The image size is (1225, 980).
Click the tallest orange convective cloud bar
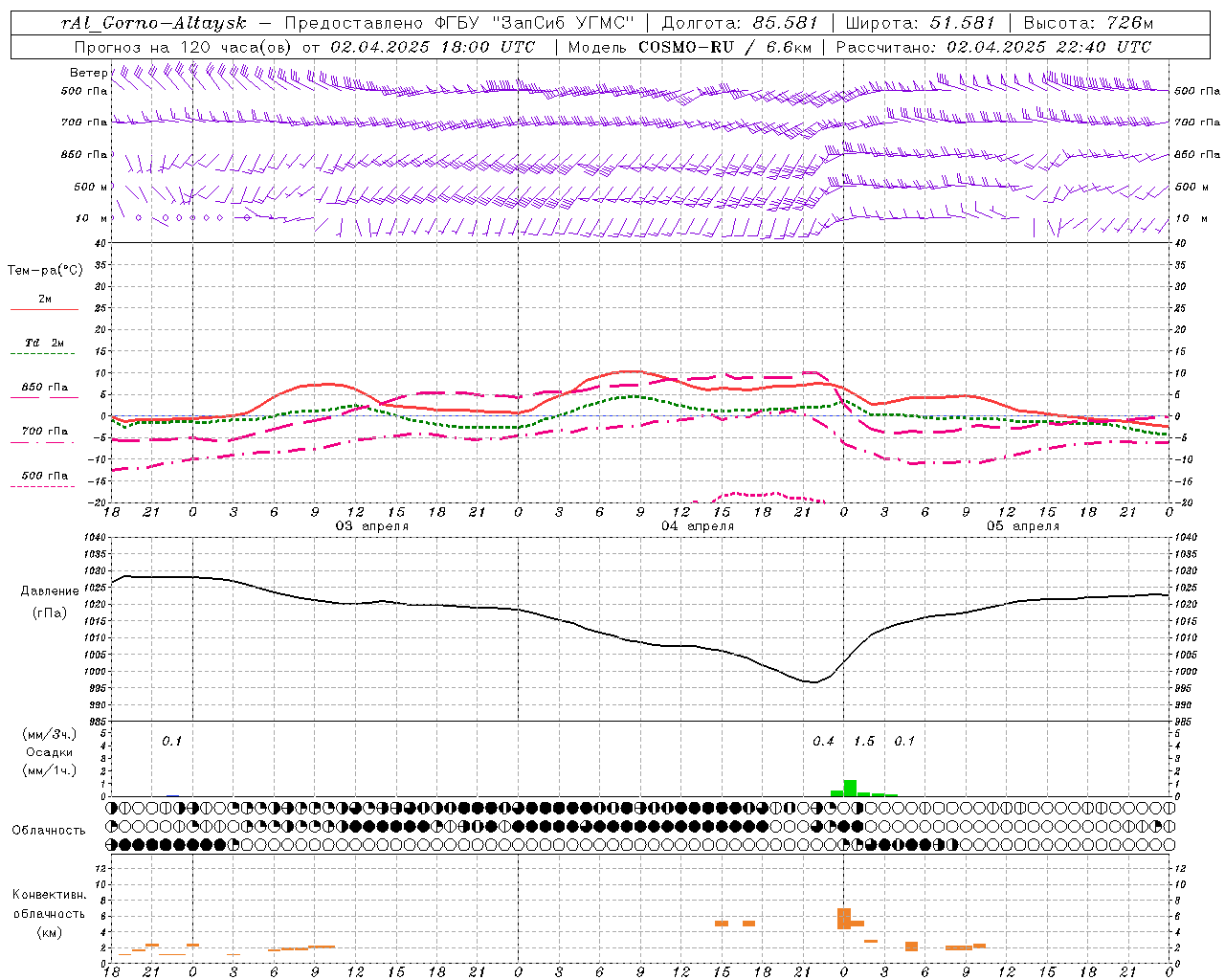(844, 918)
